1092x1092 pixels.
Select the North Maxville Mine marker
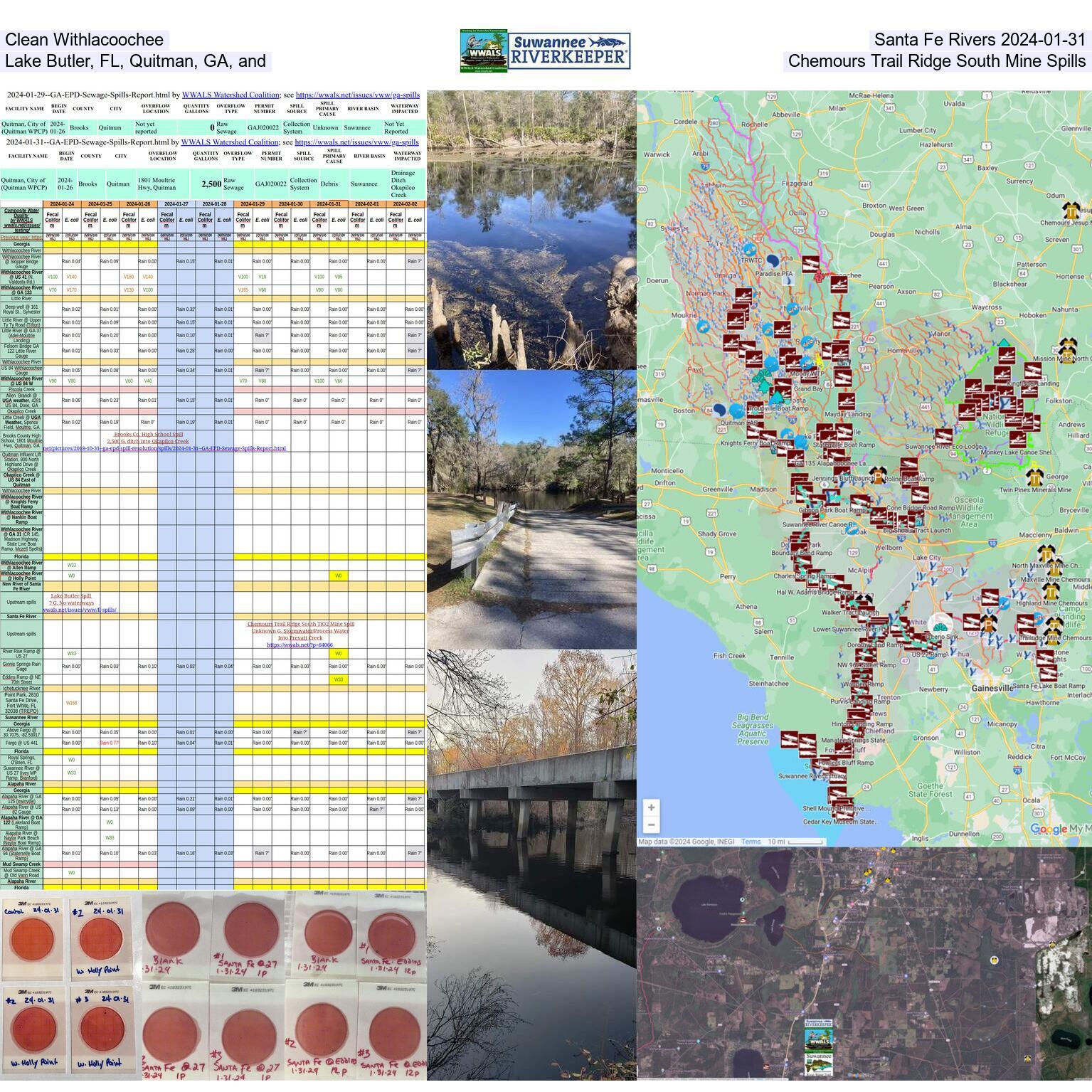(1044, 555)
